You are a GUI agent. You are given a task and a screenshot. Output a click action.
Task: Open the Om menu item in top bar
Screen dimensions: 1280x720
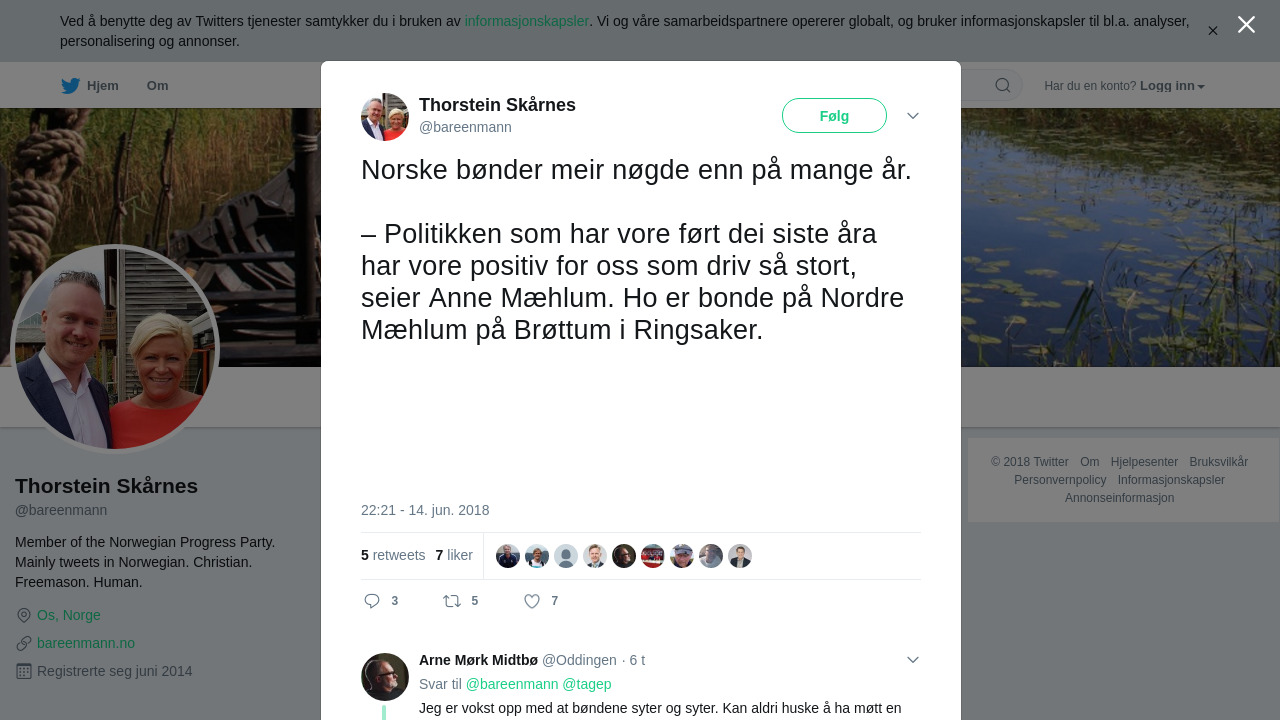coord(158,86)
